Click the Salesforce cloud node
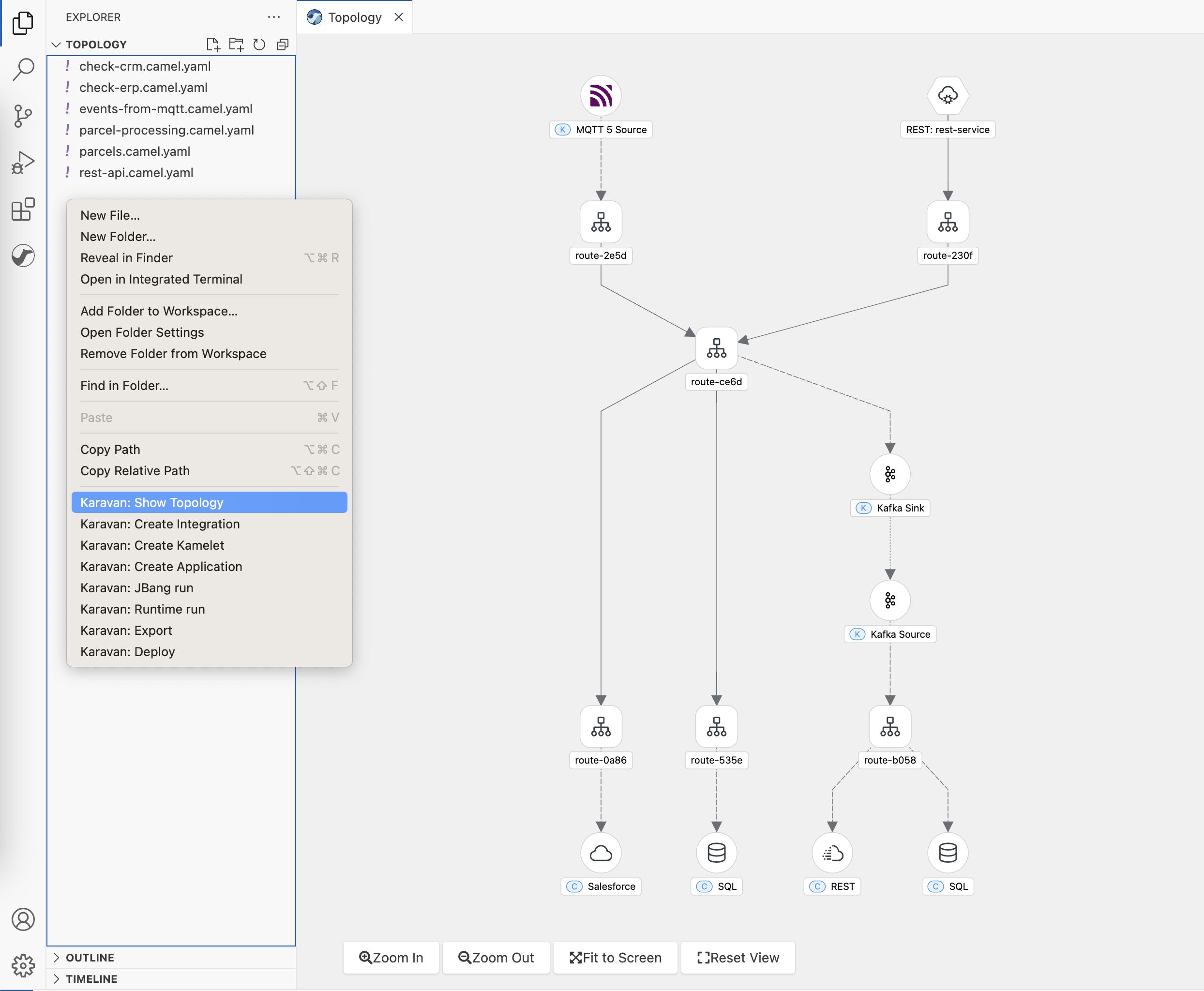Viewport: 1204px width, 991px height. (601, 852)
